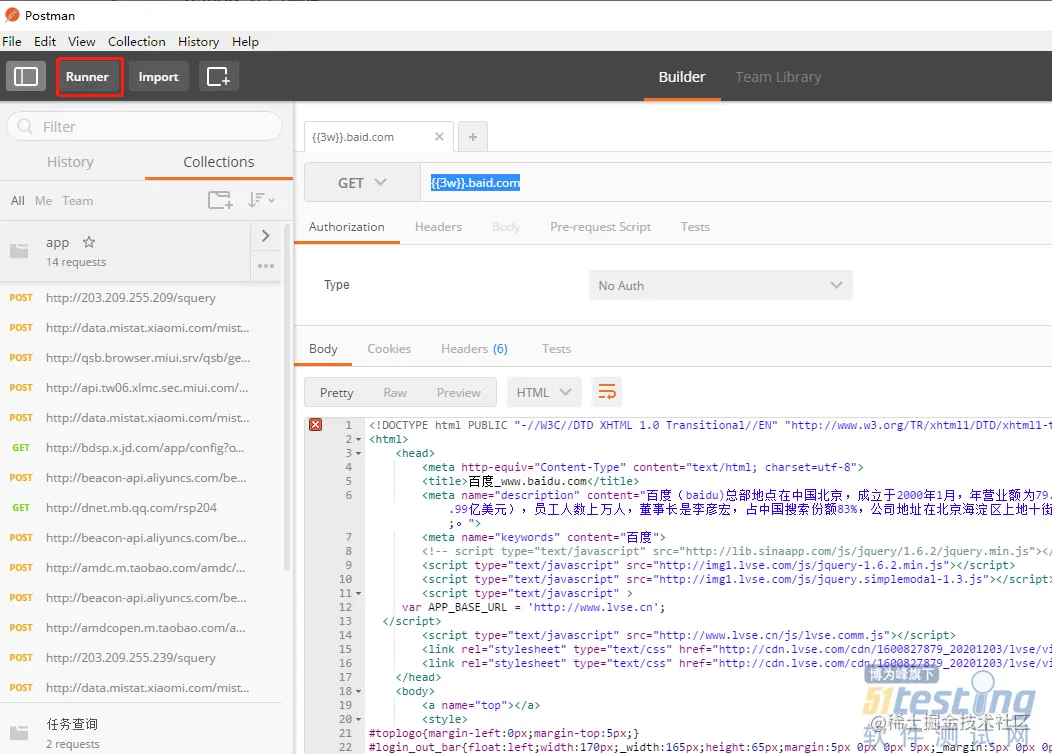The width and height of the screenshot is (1052, 754).
Task: Show response Tests tab
Action: coord(556,349)
